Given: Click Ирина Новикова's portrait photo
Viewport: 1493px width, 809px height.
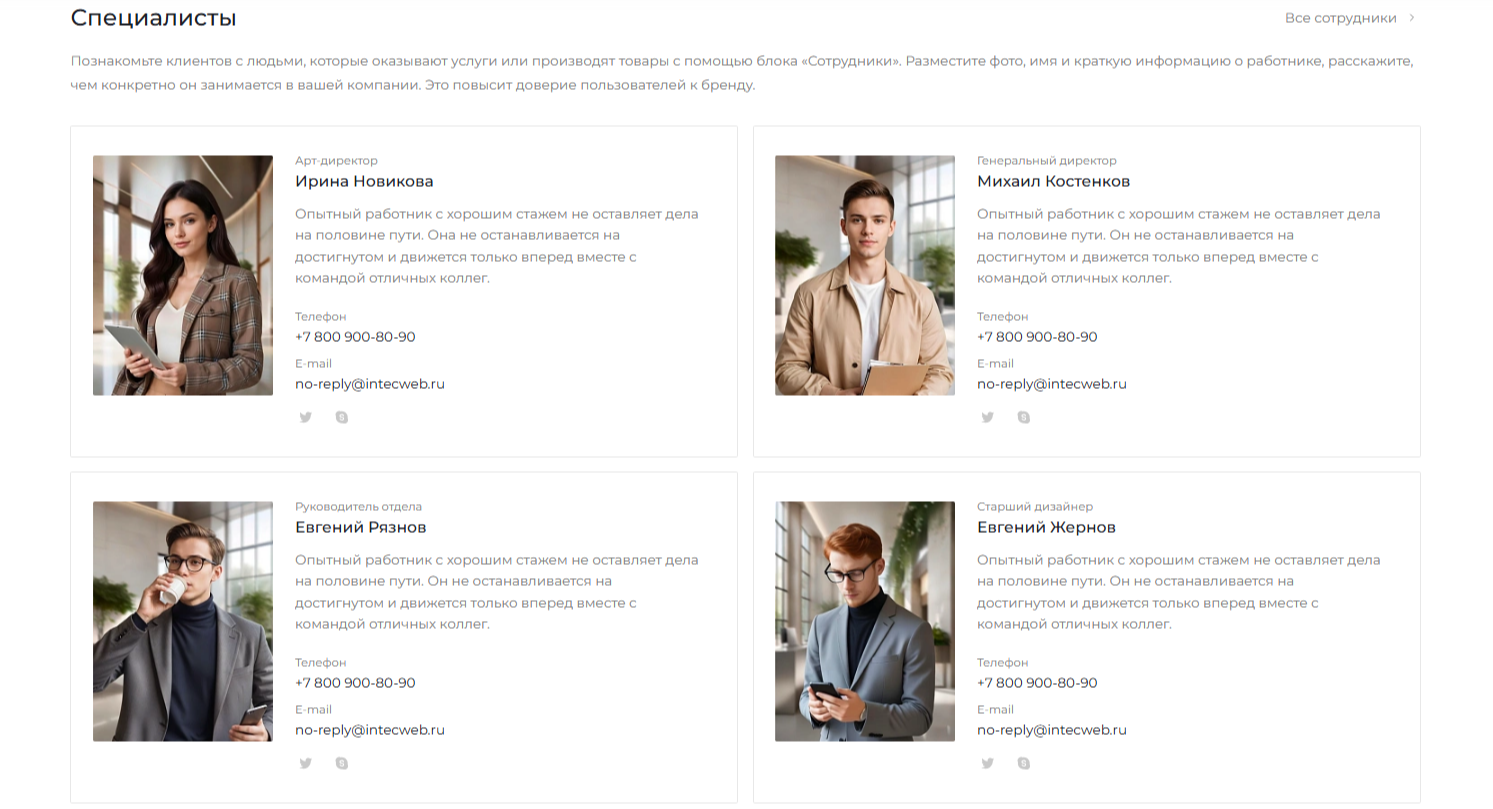Looking at the screenshot, I should point(183,275).
